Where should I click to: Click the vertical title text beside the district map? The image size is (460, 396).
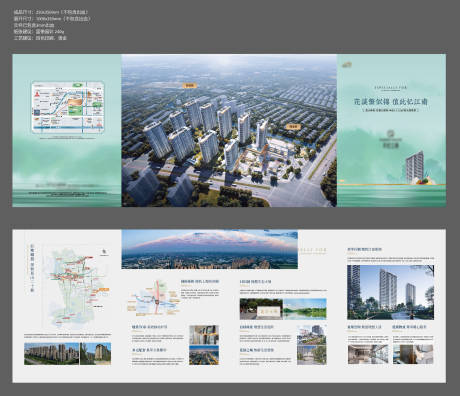pos(32,269)
